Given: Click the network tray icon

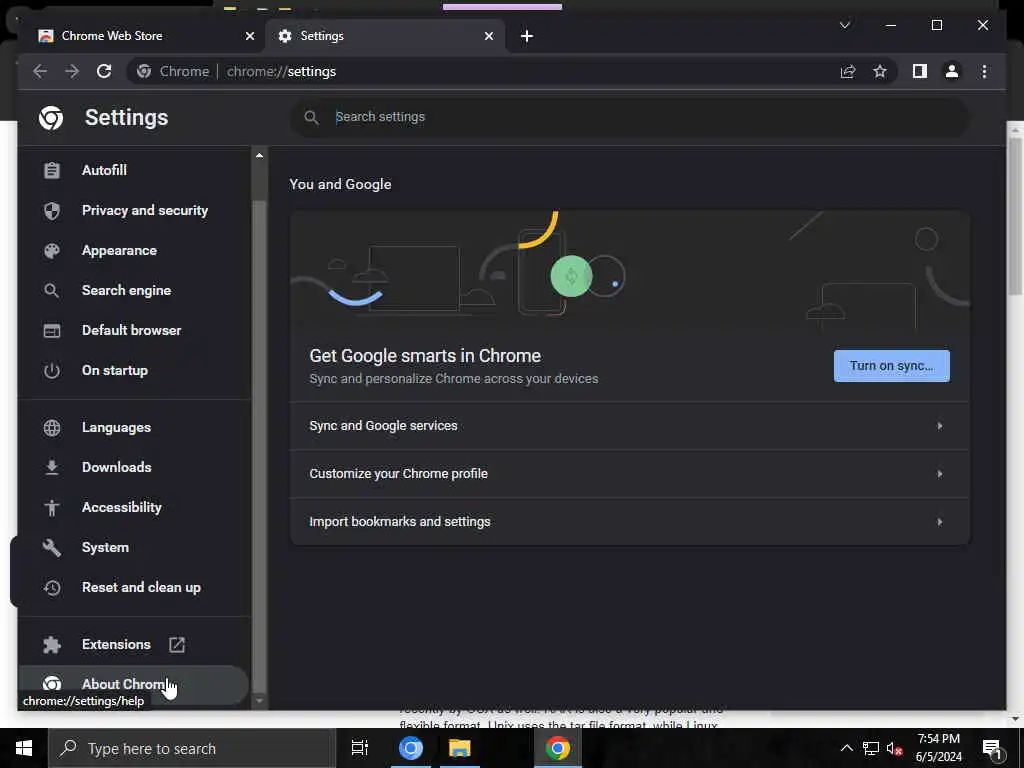Looking at the screenshot, I should (x=871, y=749).
